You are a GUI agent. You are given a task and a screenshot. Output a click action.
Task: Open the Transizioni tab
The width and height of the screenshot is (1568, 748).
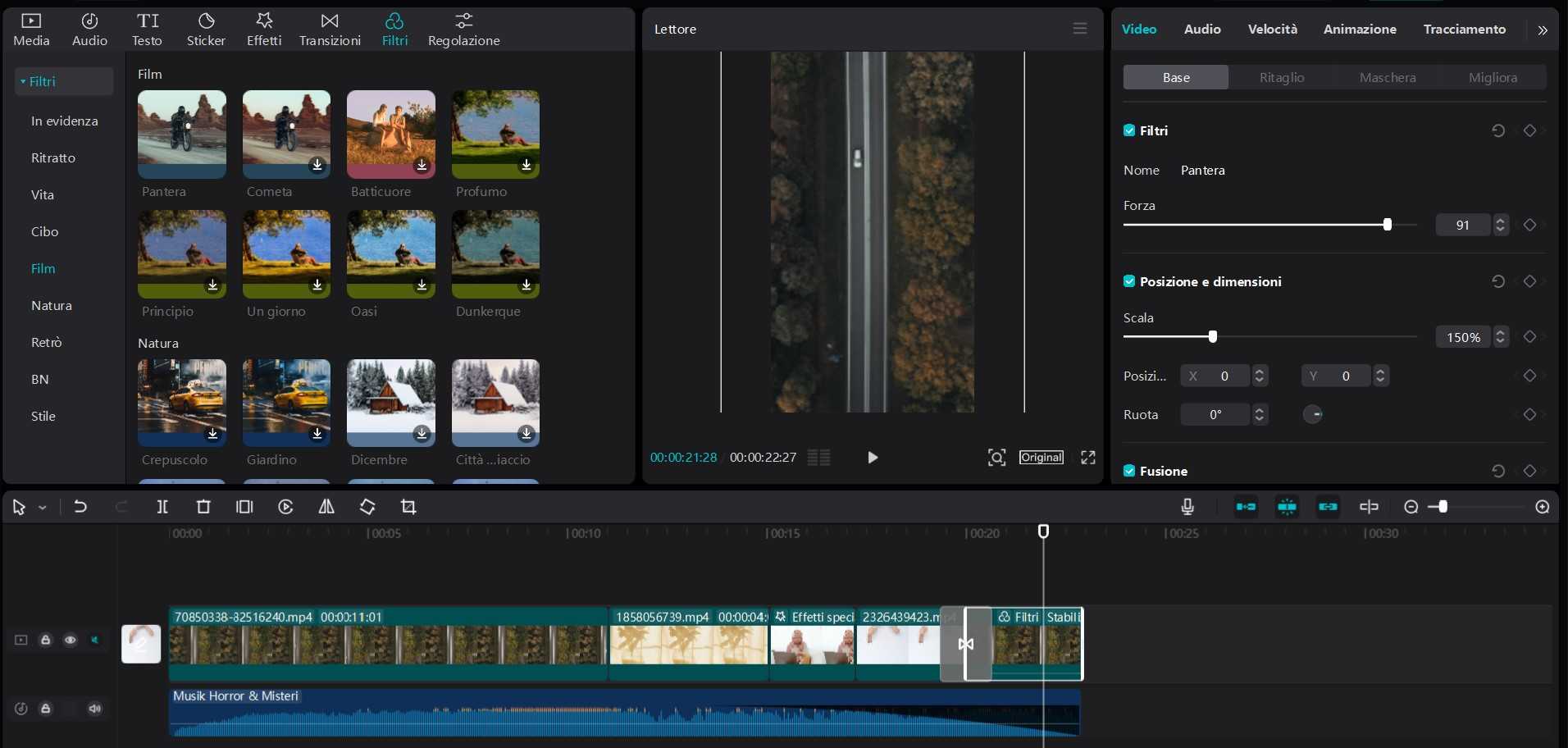pyautogui.click(x=330, y=30)
